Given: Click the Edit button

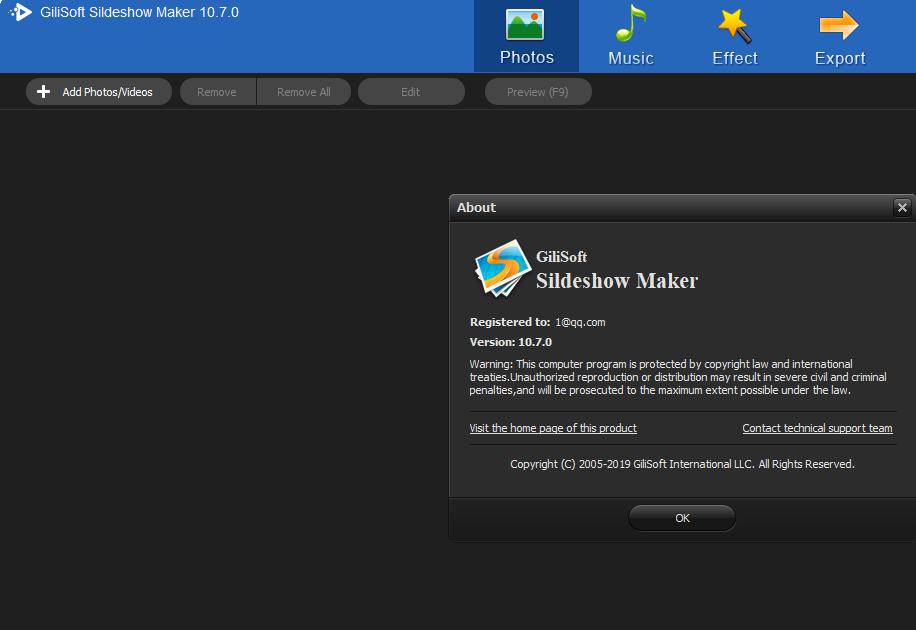Looking at the screenshot, I should [x=411, y=92].
